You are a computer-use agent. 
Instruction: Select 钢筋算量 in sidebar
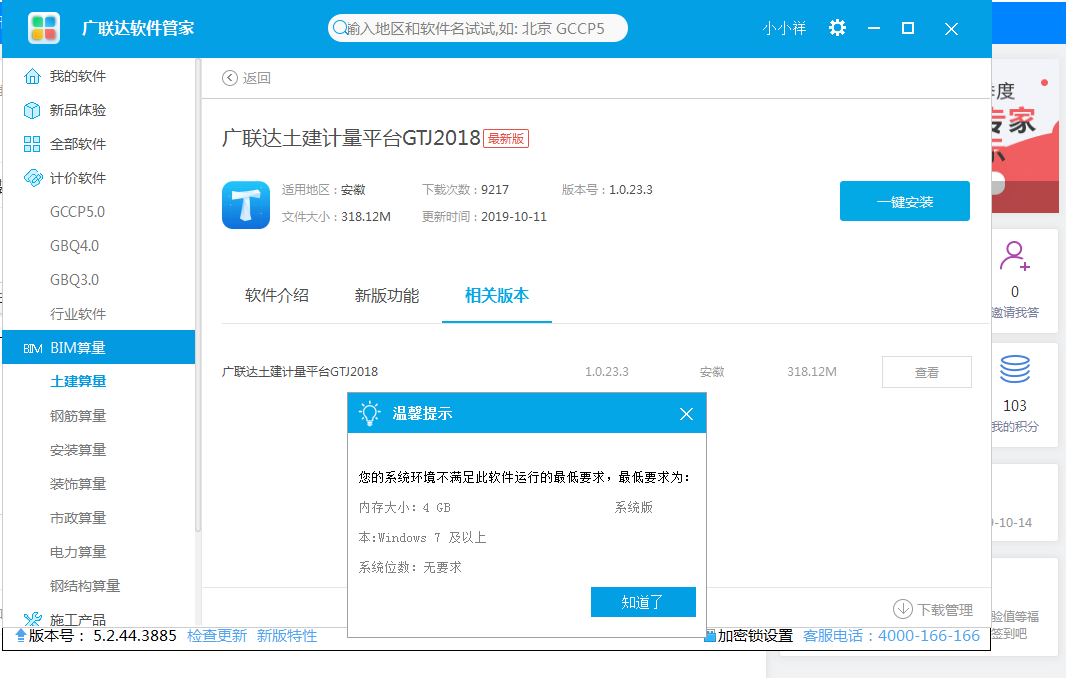(78, 416)
